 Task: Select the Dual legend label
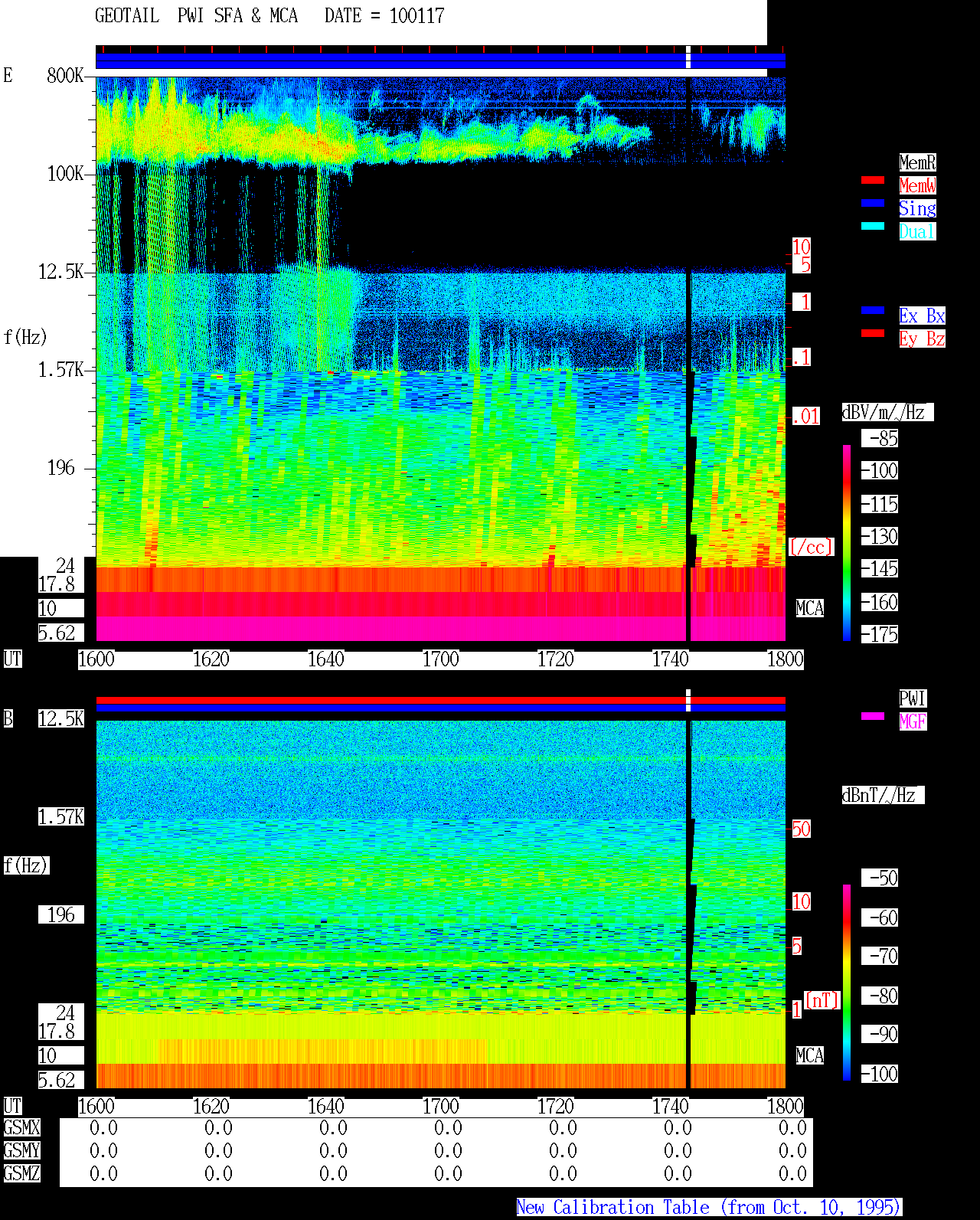(917, 231)
